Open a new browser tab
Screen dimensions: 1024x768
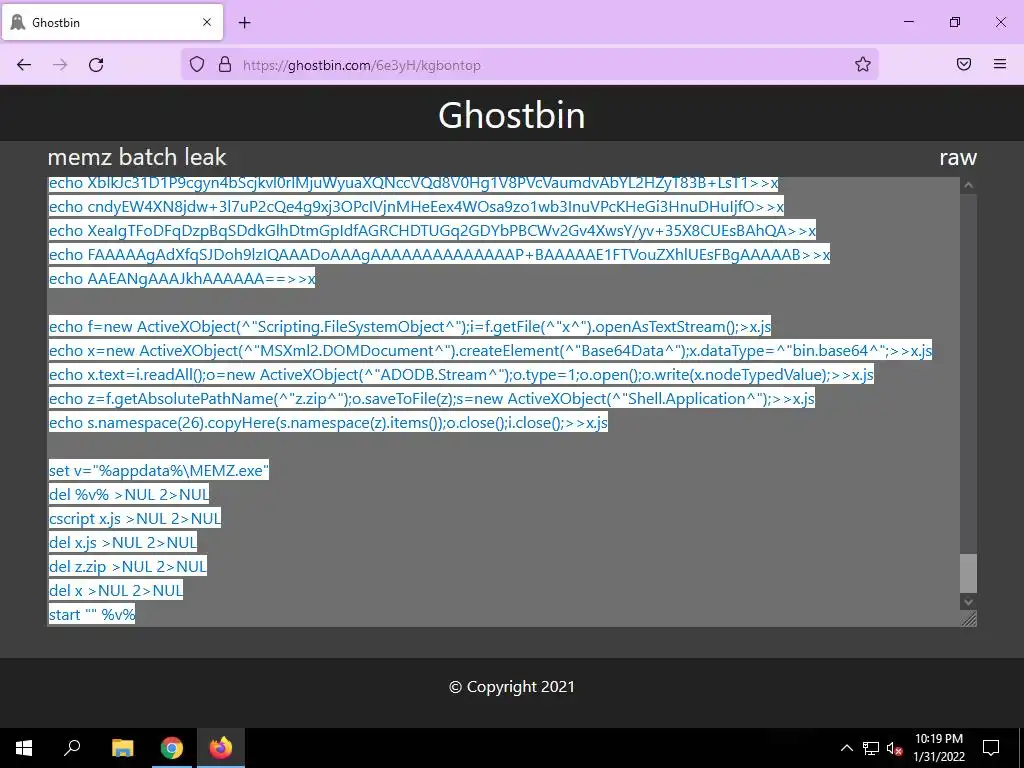pyautogui.click(x=245, y=22)
